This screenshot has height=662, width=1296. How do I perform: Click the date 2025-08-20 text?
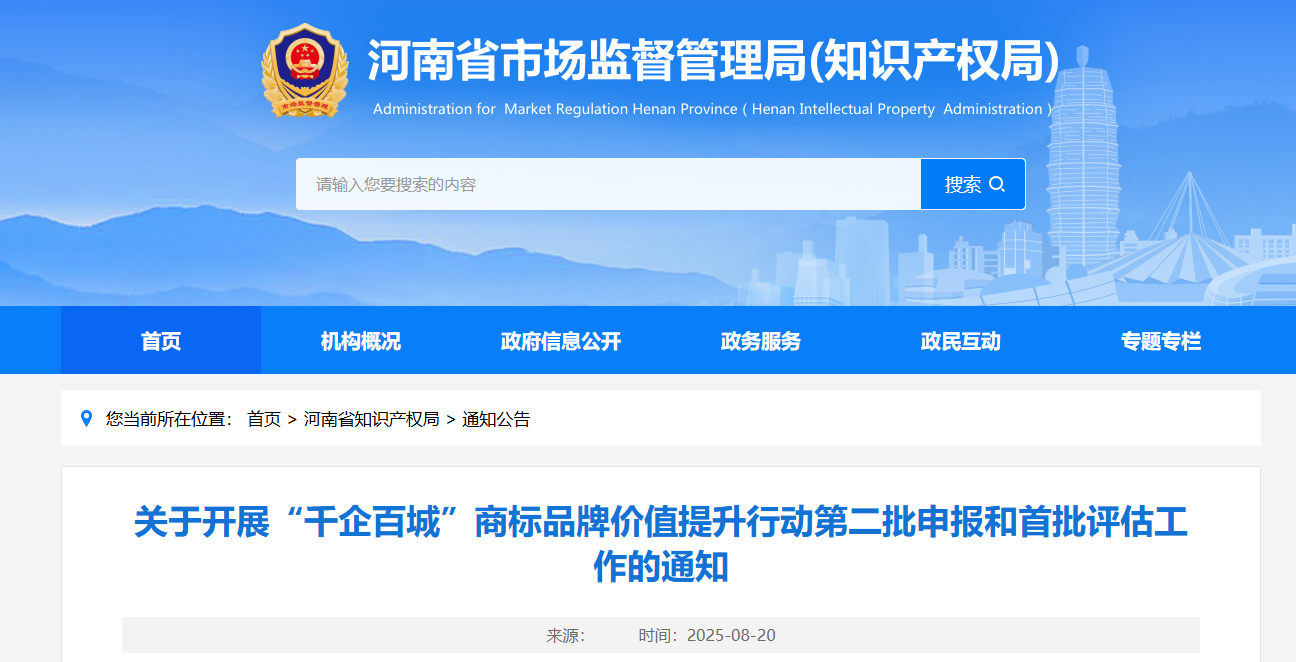pos(731,636)
